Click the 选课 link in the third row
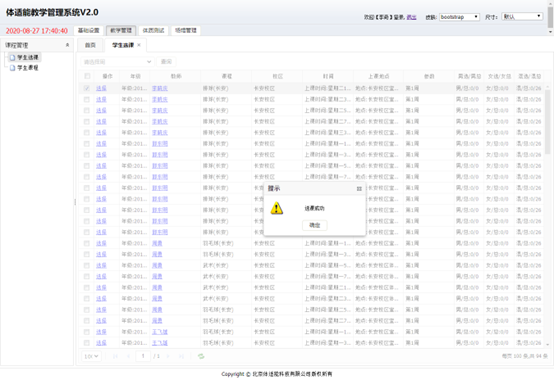Screen dimensions: 554x380 101,110
